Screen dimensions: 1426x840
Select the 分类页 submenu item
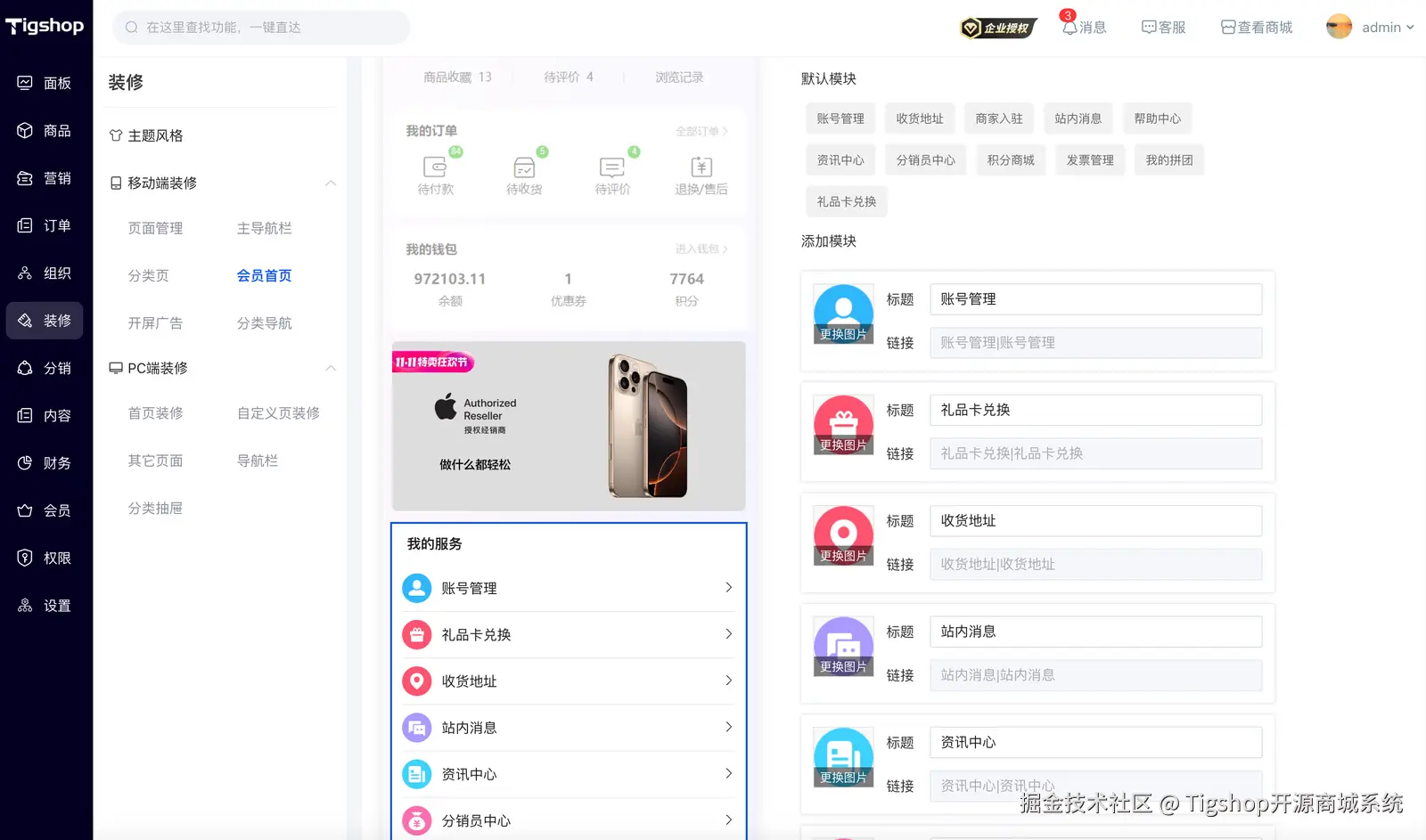click(x=148, y=275)
